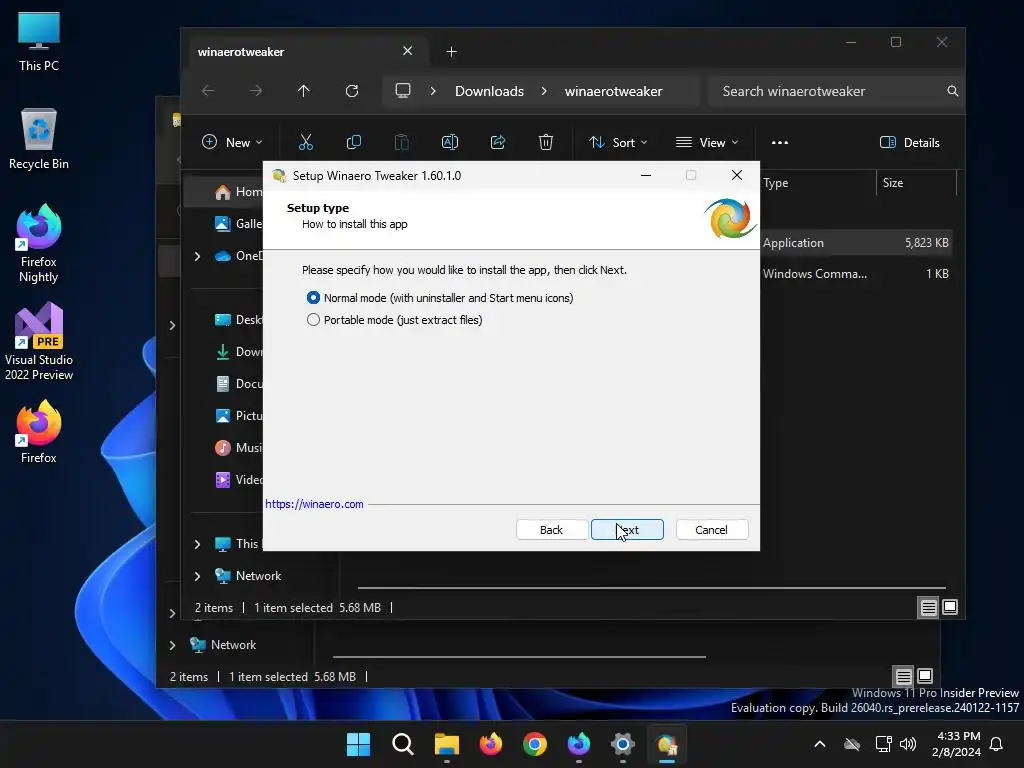The width and height of the screenshot is (1024, 768).
Task: Select the Application file row
Action: pos(856,243)
